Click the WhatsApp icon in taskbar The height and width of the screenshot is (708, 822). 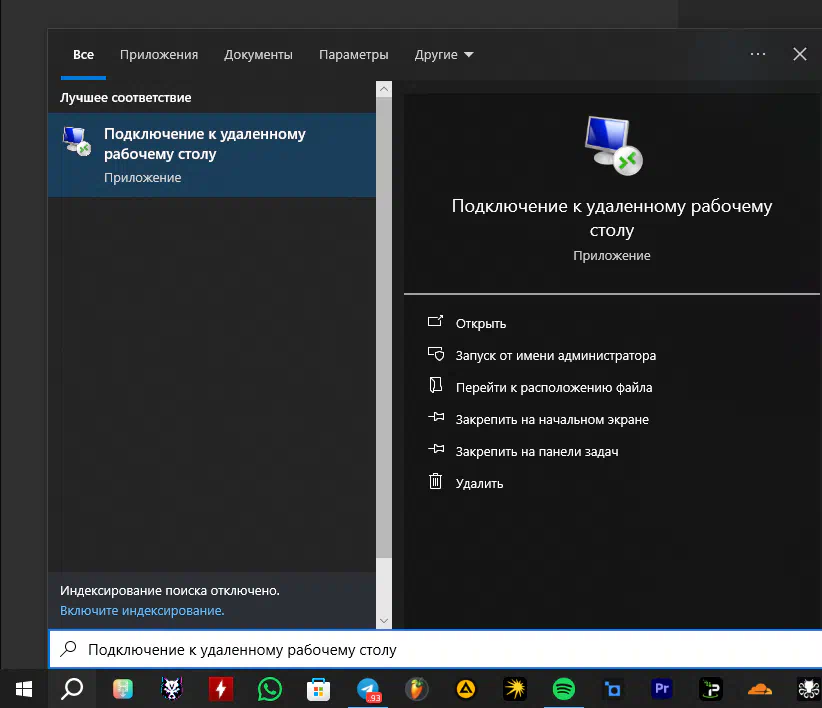[x=270, y=688]
